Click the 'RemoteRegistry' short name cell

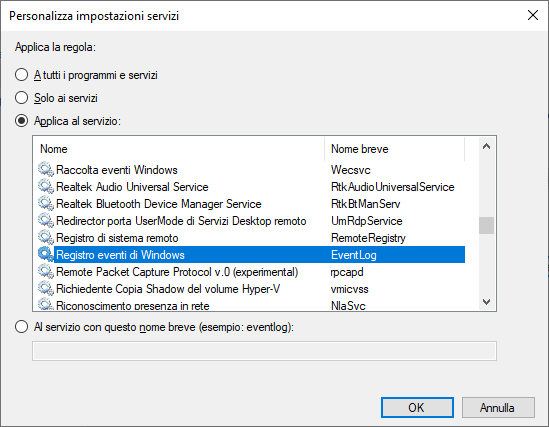[x=368, y=238]
